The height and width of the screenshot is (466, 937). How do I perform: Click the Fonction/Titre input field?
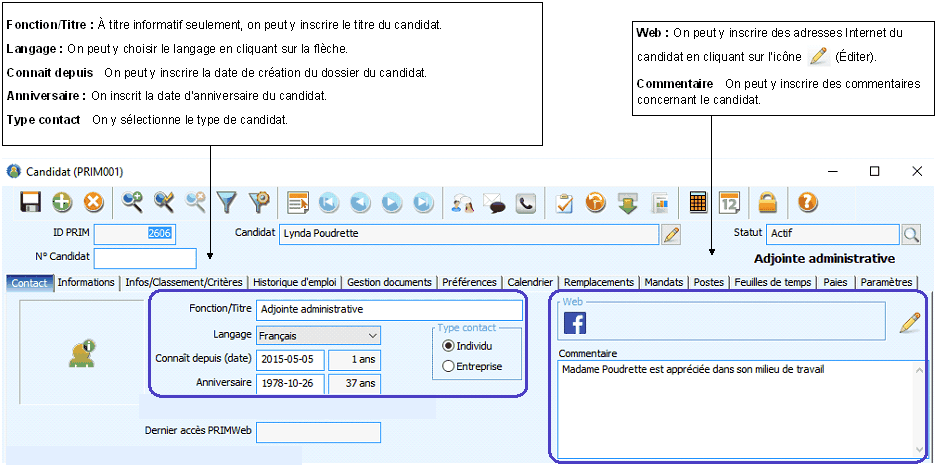tap(389, 310)
